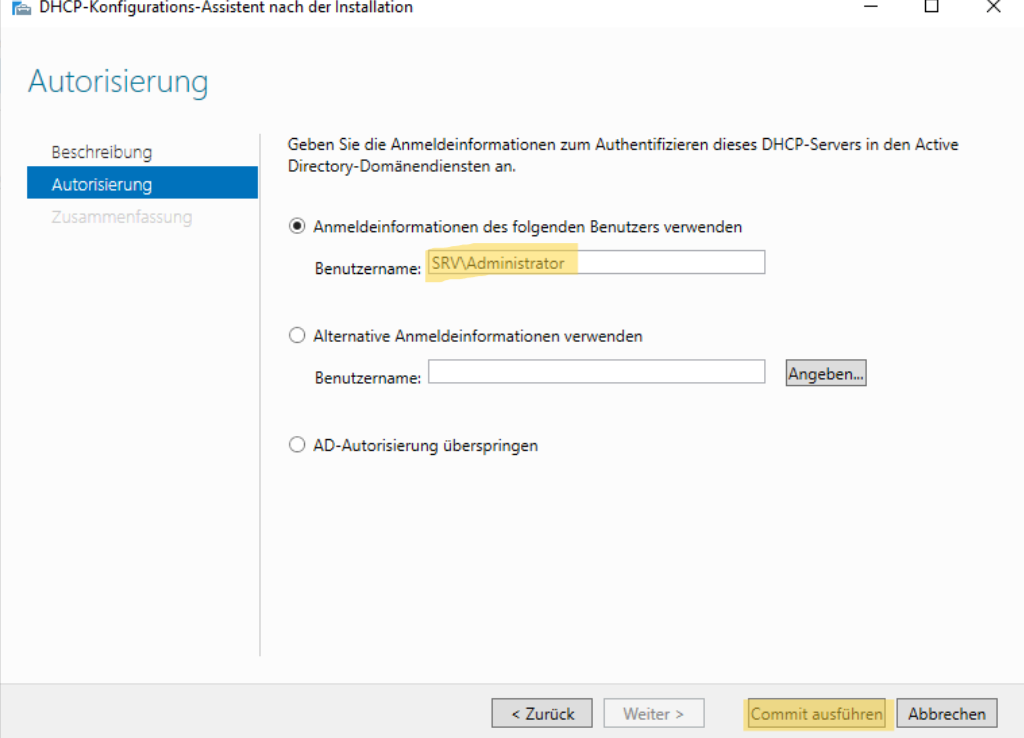Click the DHCP wizard icon in title bar
Viewport: 1024px width, 738px height.
point(20,8)
